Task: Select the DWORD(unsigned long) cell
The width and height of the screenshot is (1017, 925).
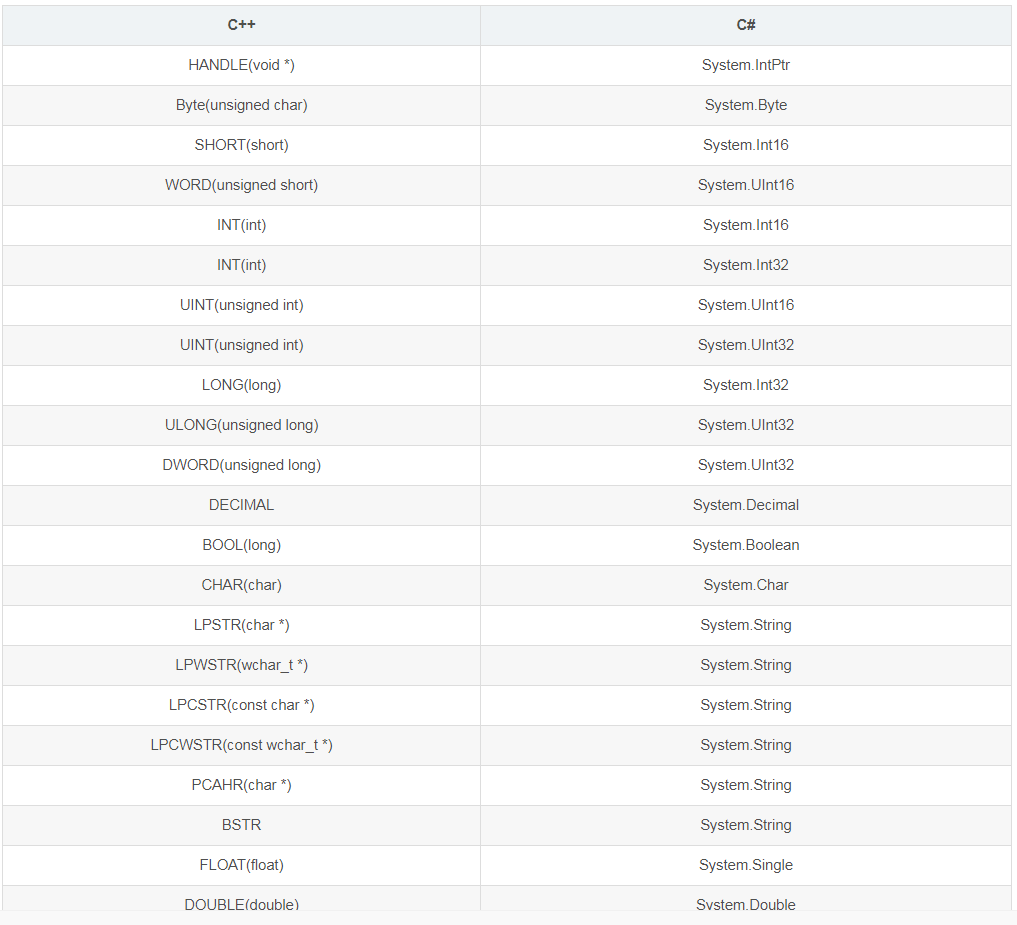Action: pos(241,465)
